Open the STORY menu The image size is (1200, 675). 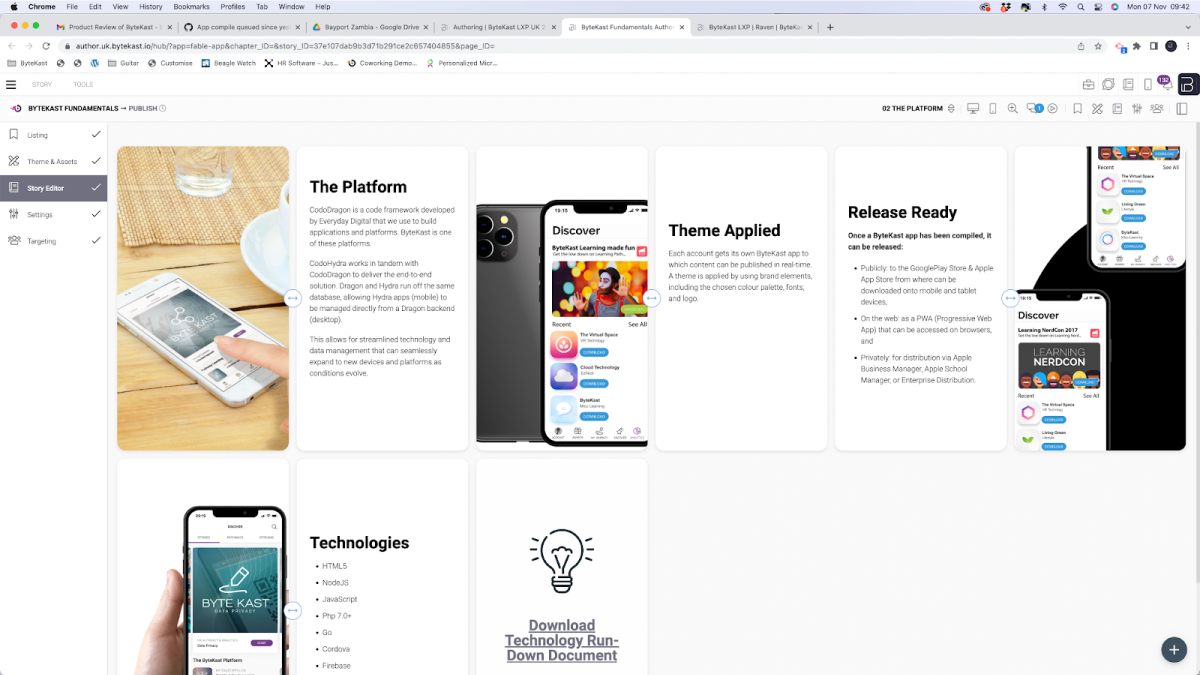pyautogui.click(x=42, y=85)
